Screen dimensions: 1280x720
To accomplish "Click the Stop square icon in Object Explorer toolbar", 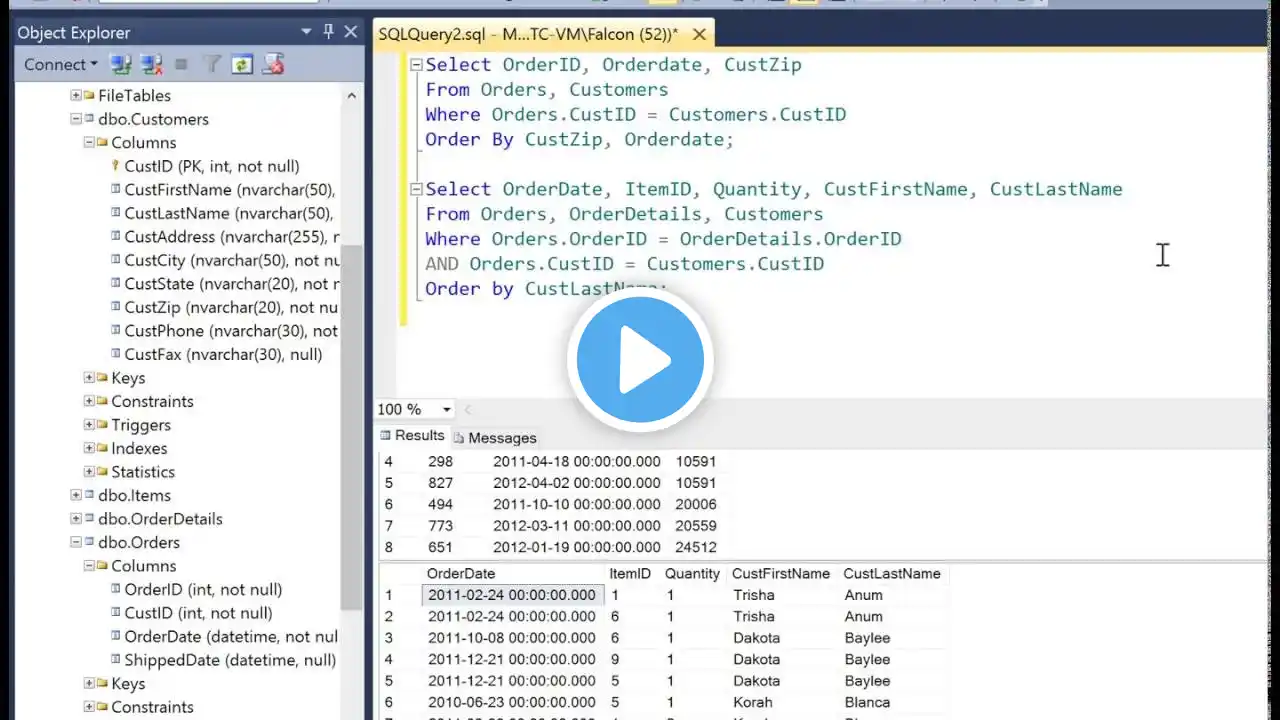I will point(181,65).
